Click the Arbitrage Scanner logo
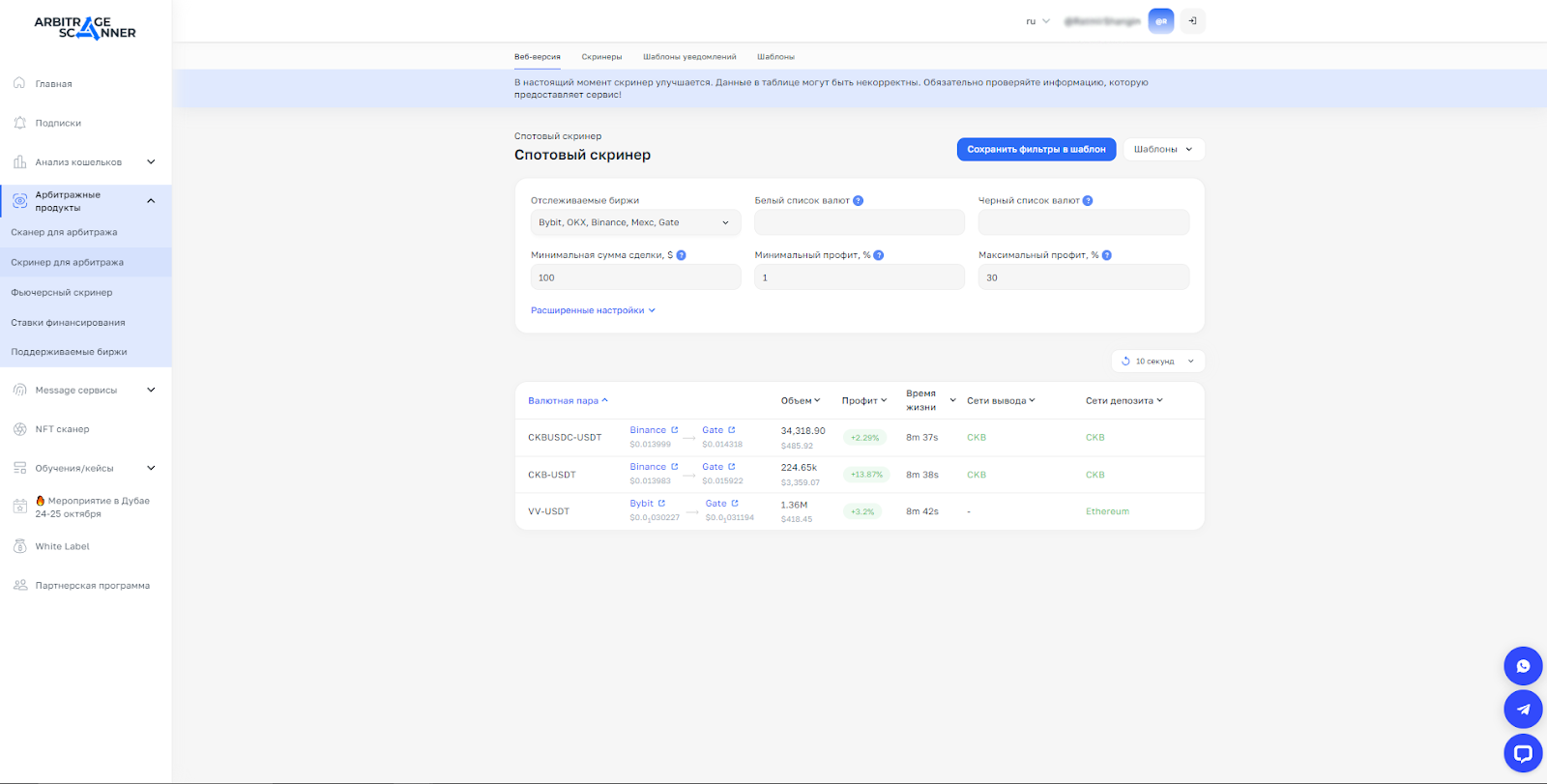 tap(85, 27)
